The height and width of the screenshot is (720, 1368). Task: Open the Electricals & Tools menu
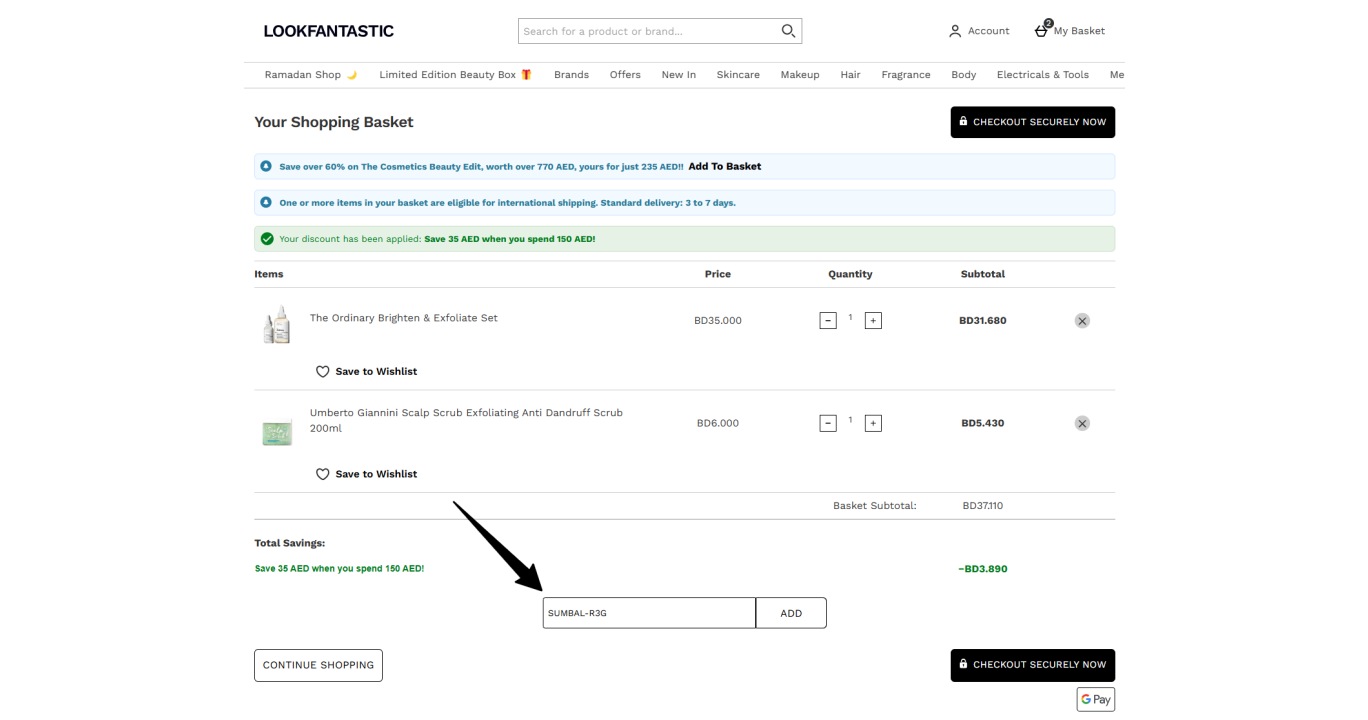click(1043, 75)
